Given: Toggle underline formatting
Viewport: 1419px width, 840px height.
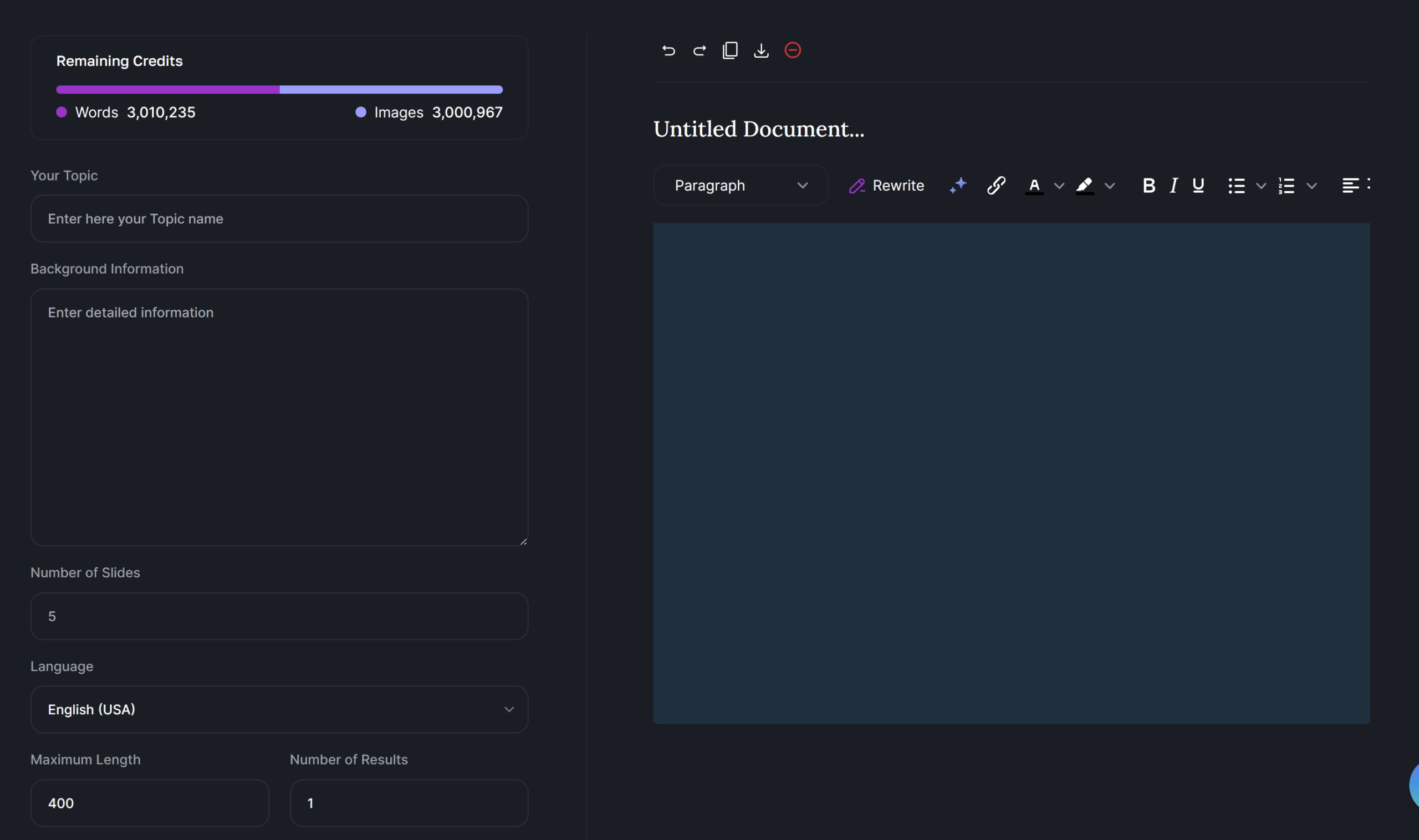Looking at the screenshot, I should pos(1198,185).
